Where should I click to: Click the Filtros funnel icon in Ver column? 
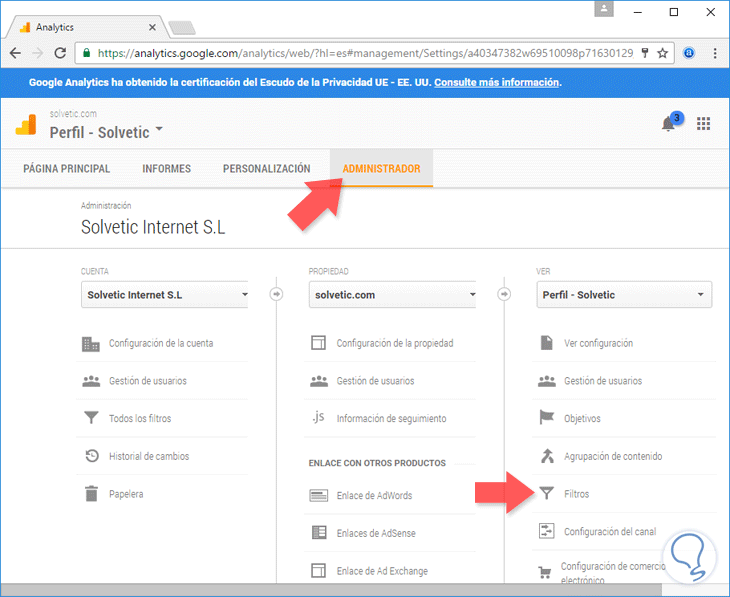[547, 493]
